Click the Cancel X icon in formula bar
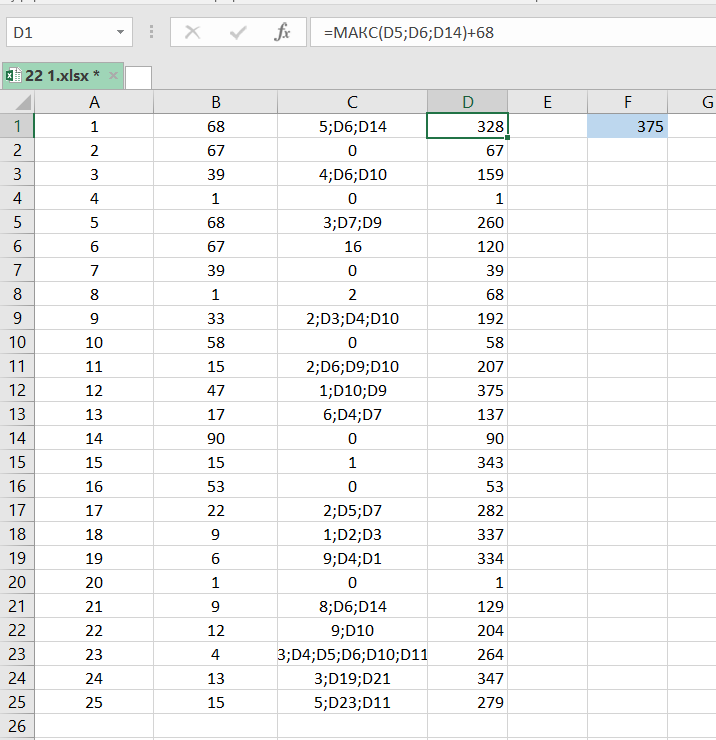 [193, 33]
